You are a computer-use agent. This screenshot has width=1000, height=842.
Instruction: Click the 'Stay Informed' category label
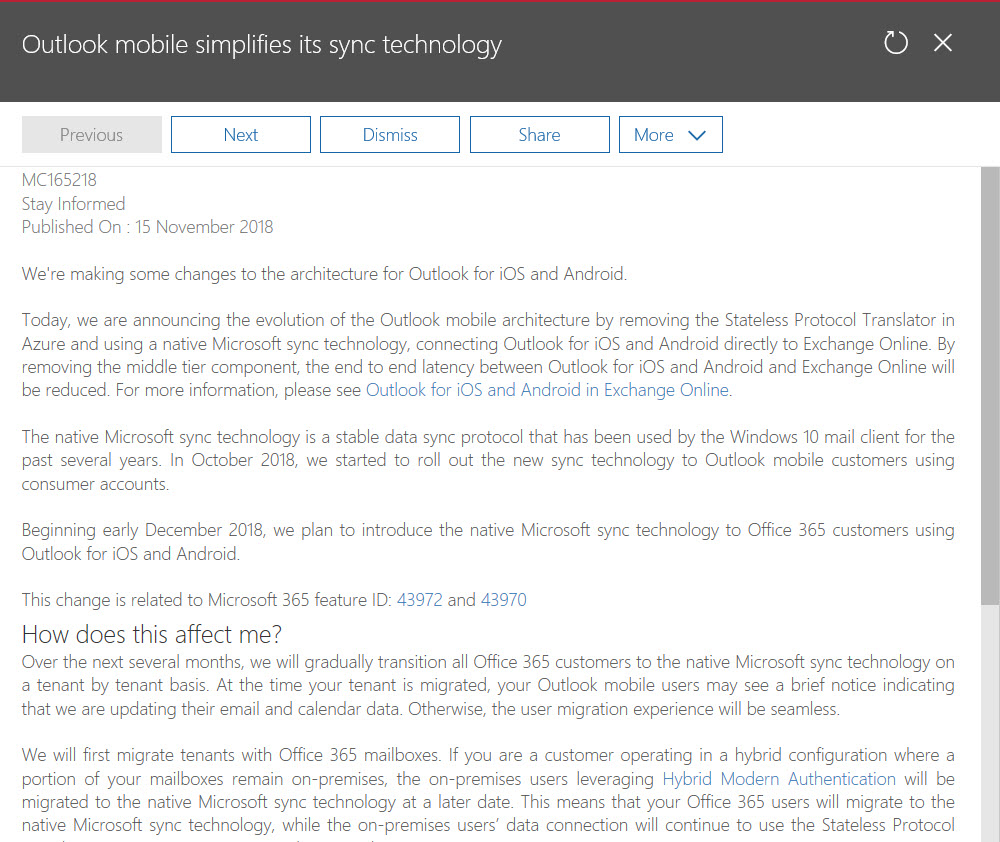coord(73,203)
